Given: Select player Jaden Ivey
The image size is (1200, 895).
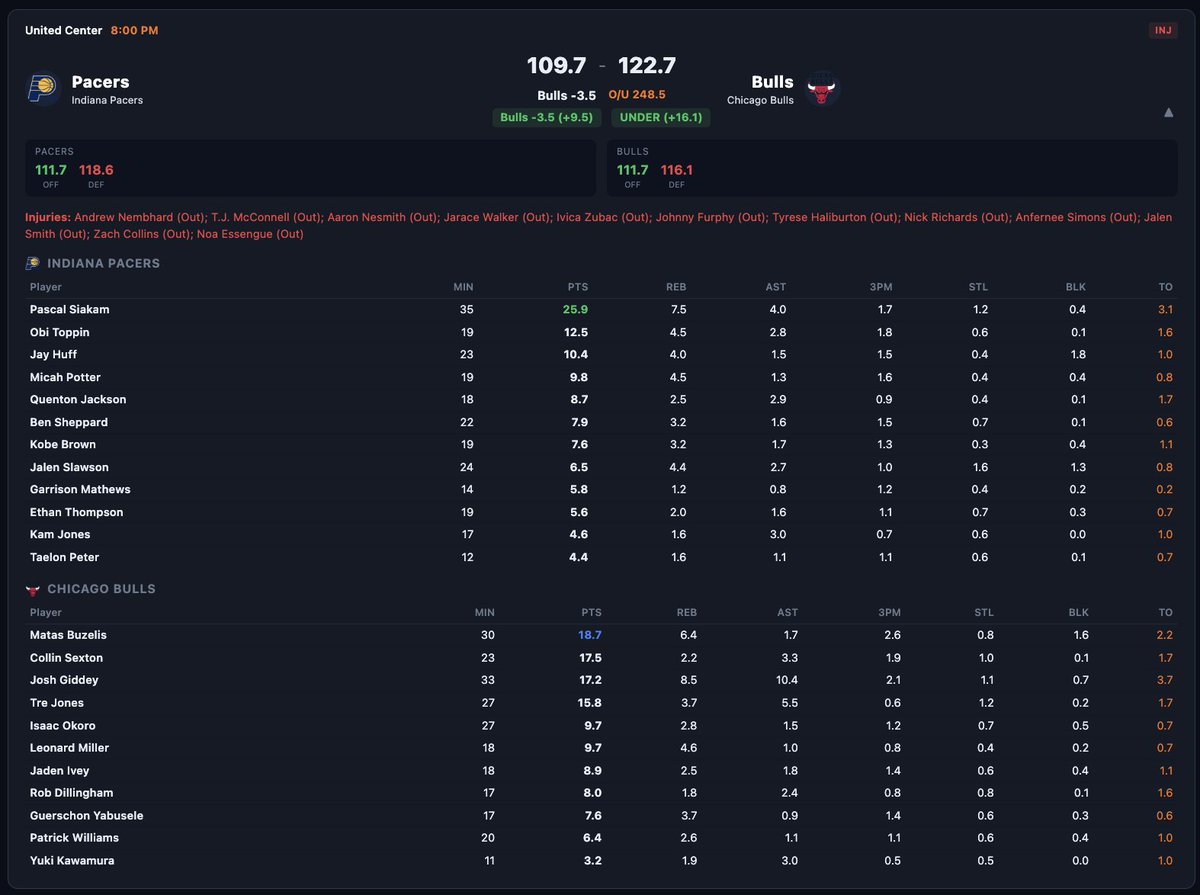Looking at the screenshot, I should 59,771.
